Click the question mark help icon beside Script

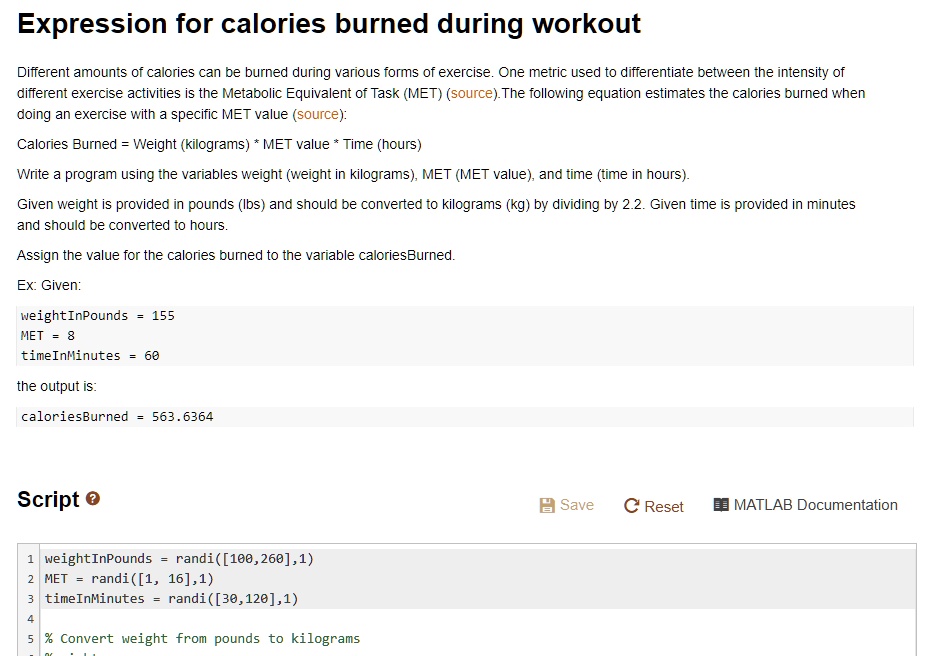(x=92, y=497)
